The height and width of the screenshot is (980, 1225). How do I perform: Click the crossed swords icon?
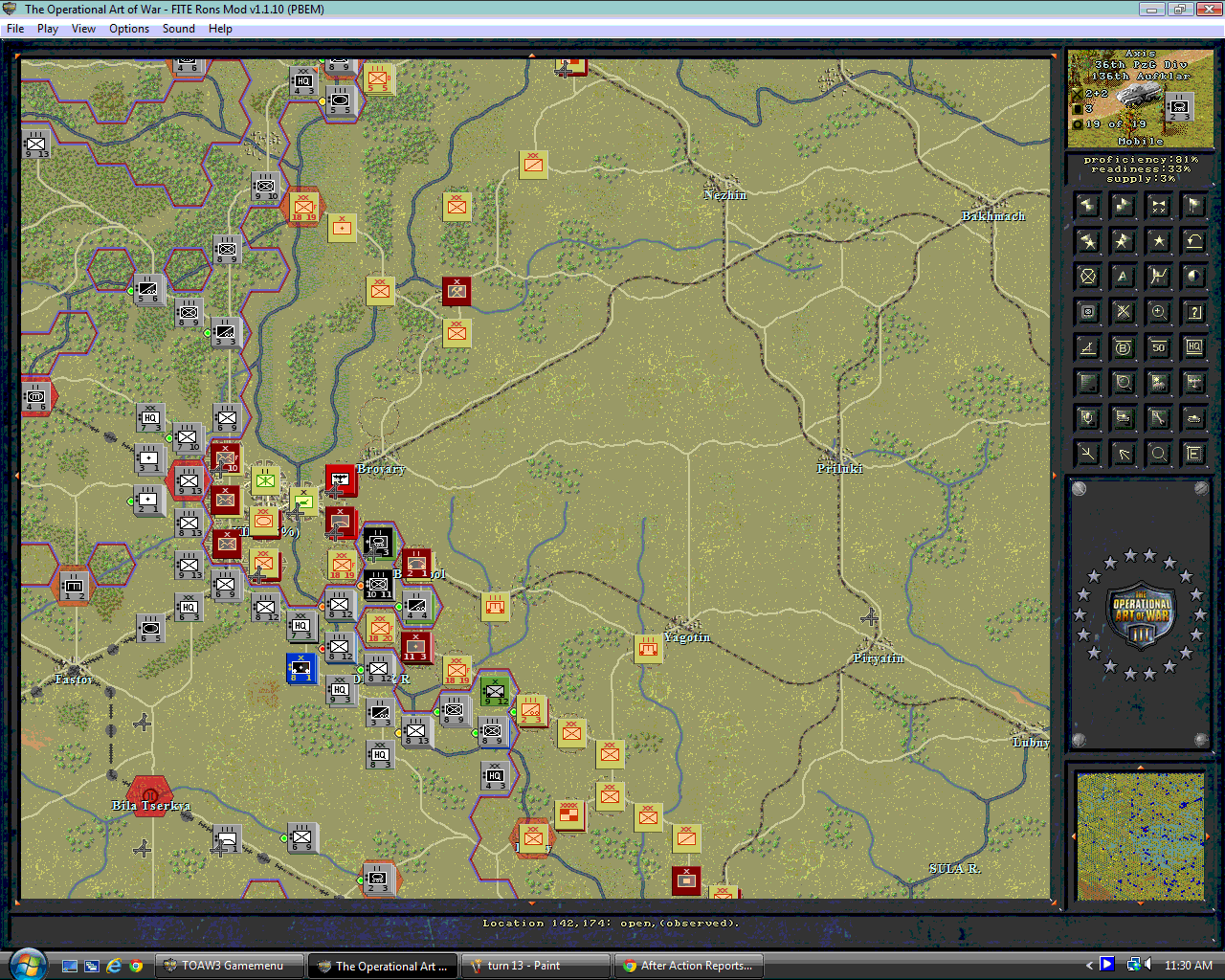click(x=1123, y=312)
